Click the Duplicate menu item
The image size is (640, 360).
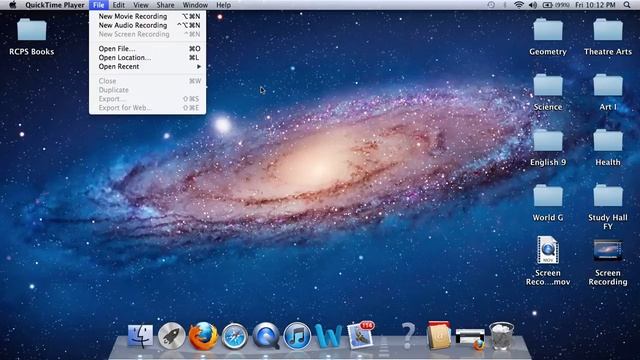148,90
